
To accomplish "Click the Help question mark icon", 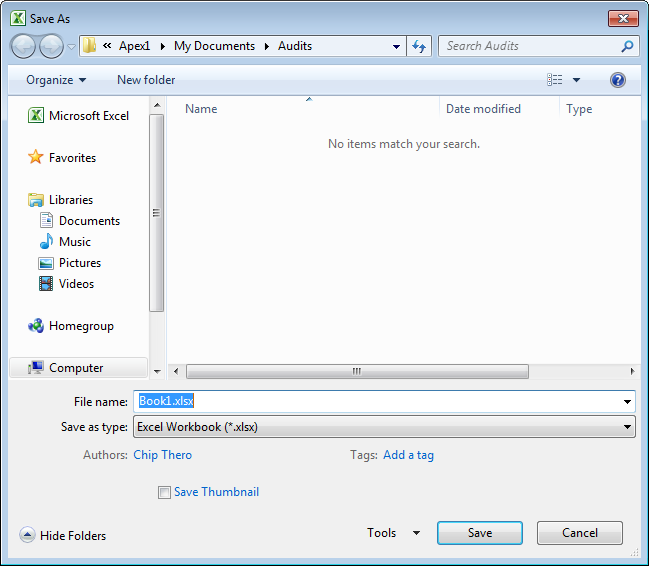I will tap(617, 80).
